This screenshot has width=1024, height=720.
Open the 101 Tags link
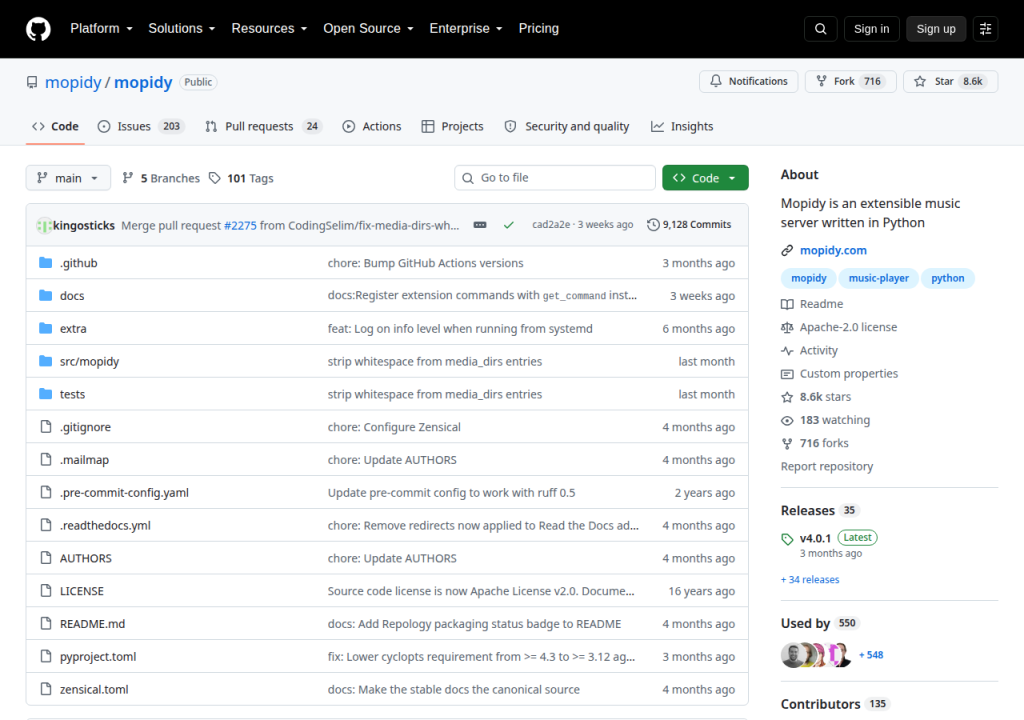241,178
